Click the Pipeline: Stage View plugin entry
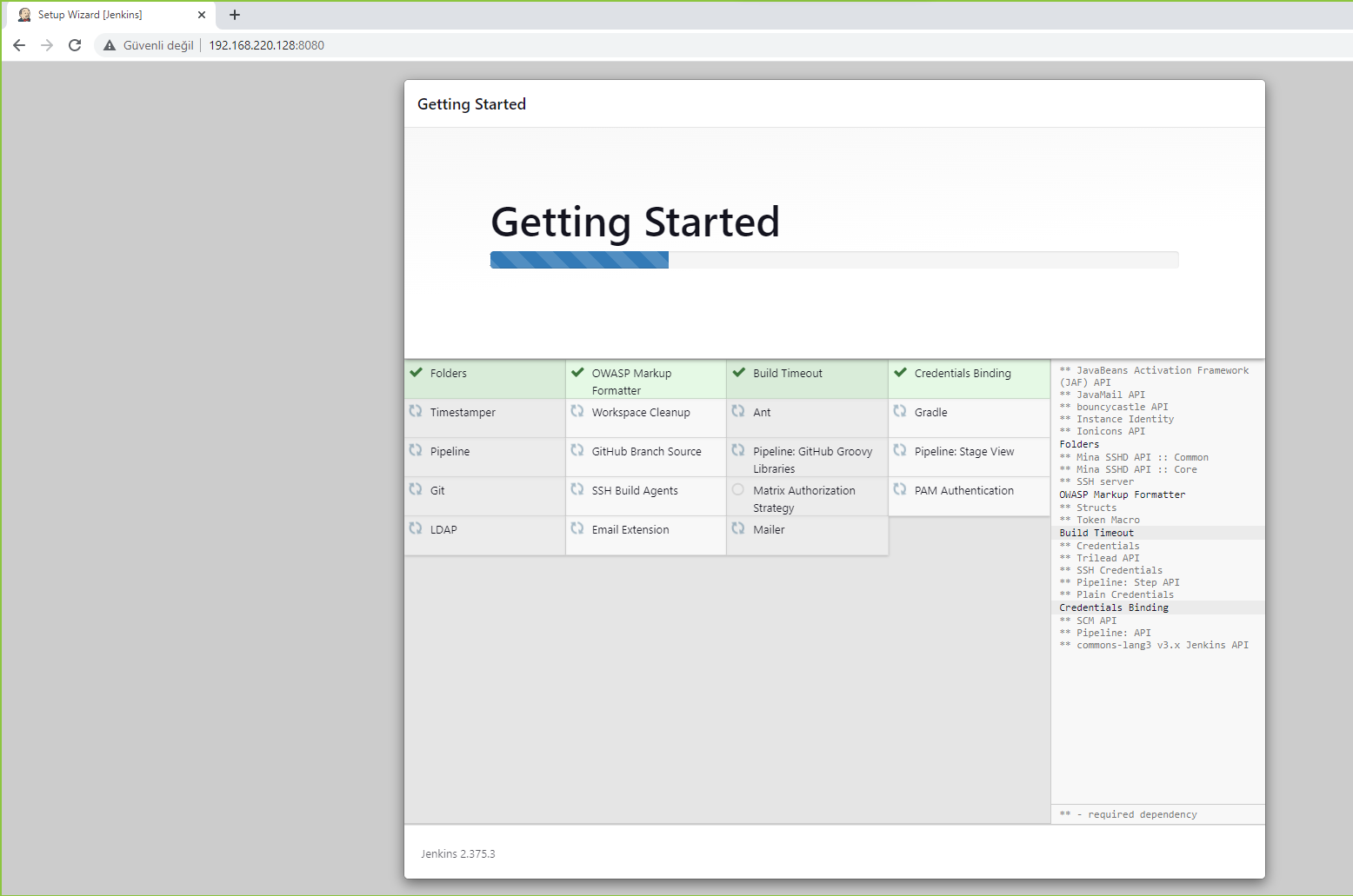 [x=963, y=452]
